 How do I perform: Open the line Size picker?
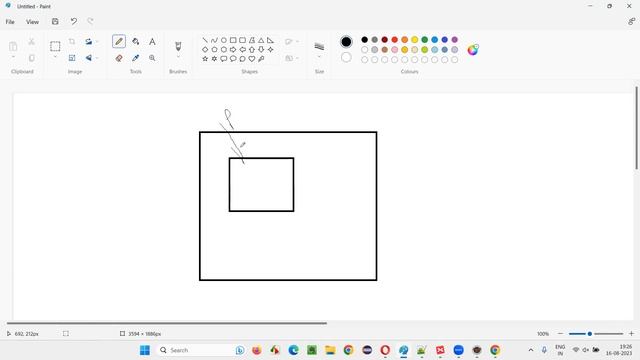coord(319,47)
